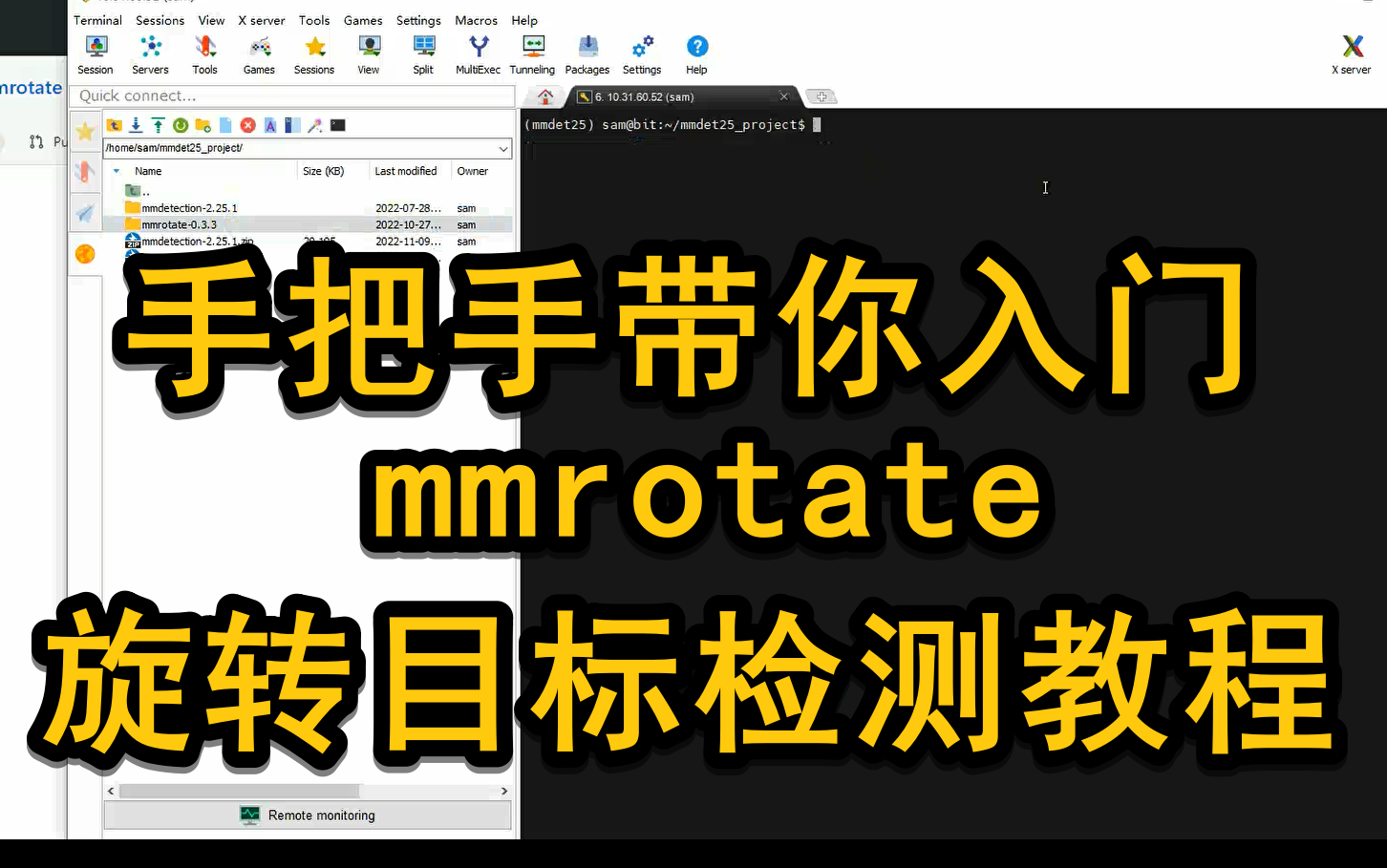Viewport: 1387px width, 868px height.
Task: Toggle hidden files with the panel icon
Action: 292,125
